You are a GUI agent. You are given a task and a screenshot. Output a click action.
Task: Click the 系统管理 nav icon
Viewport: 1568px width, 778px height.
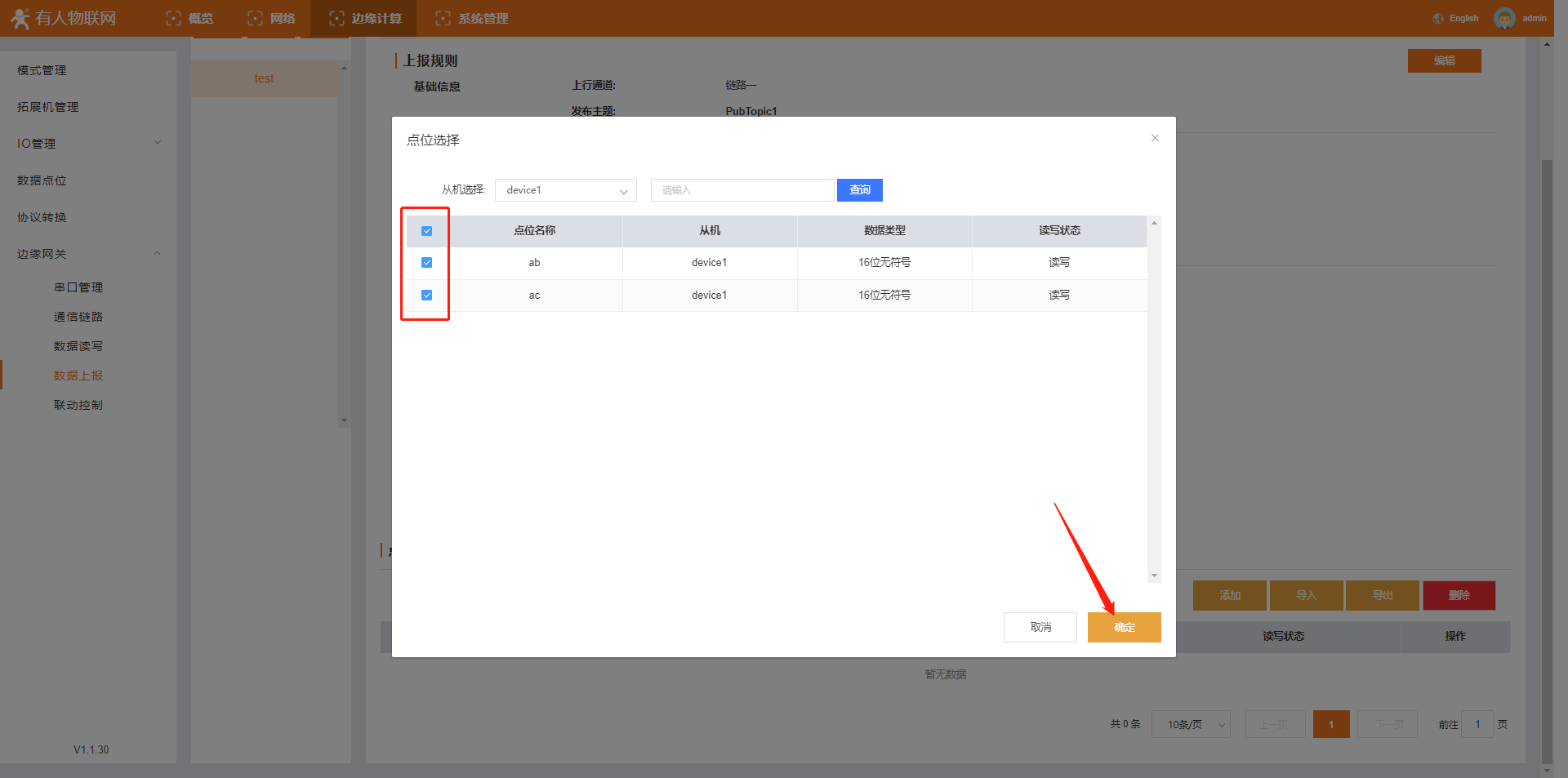click(x=443, y=18)
